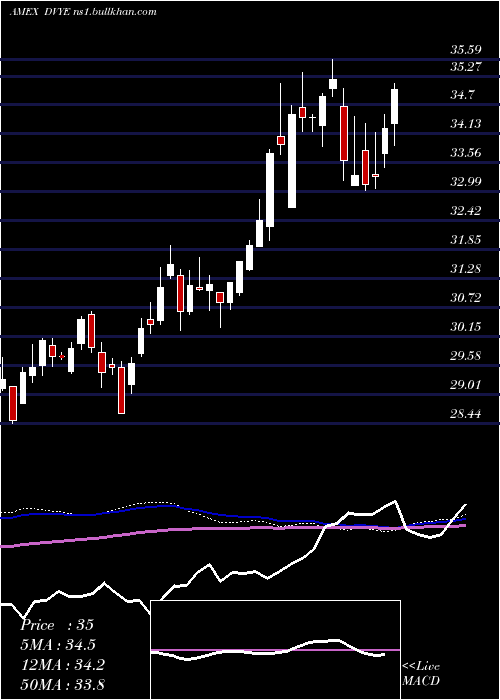
Task: Click the 31.85 price axis label
Action: coord(466,240)
